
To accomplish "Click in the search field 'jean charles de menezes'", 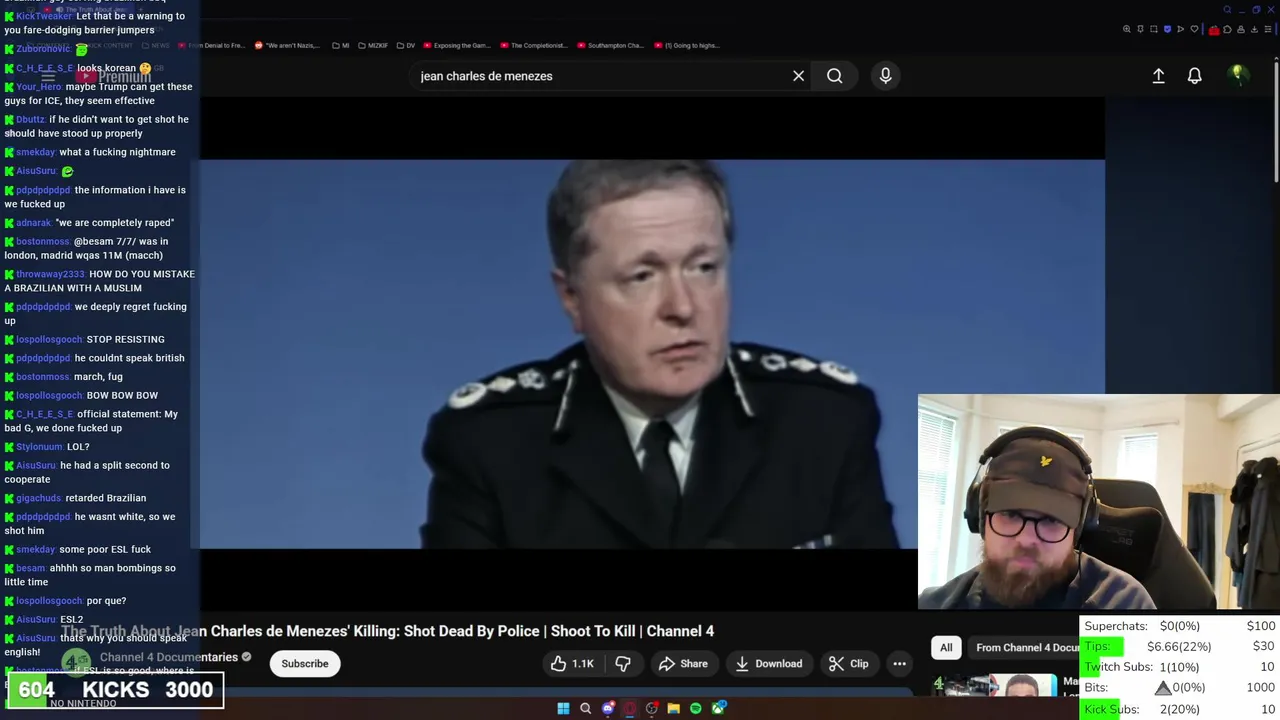I will (x=600, y=76).
